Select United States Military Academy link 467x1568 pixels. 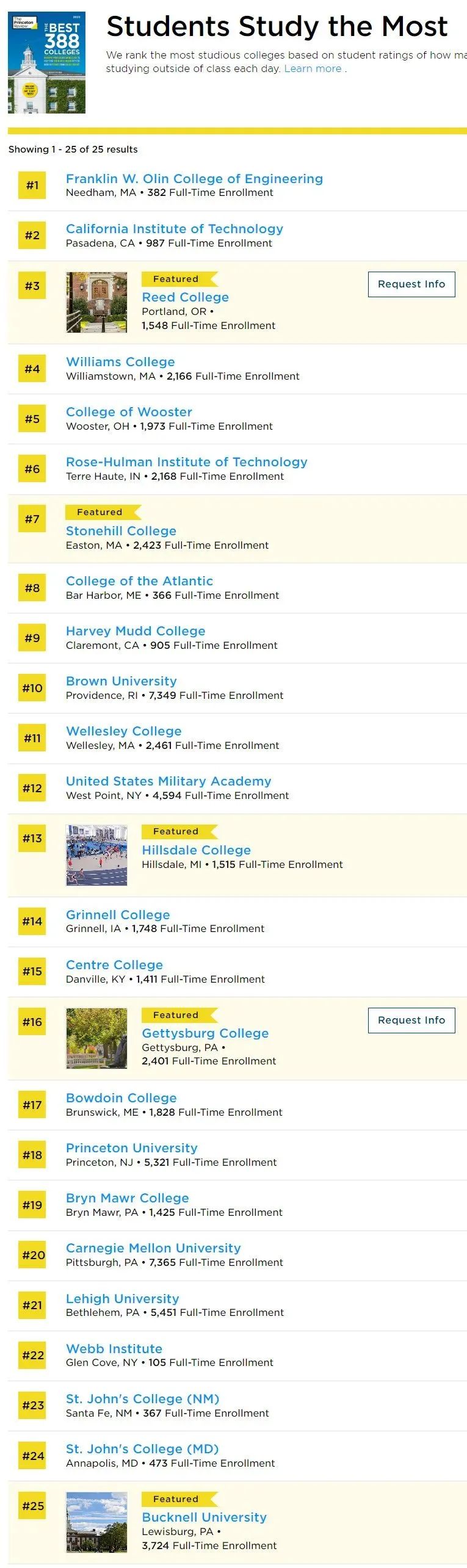click(168, 781)
